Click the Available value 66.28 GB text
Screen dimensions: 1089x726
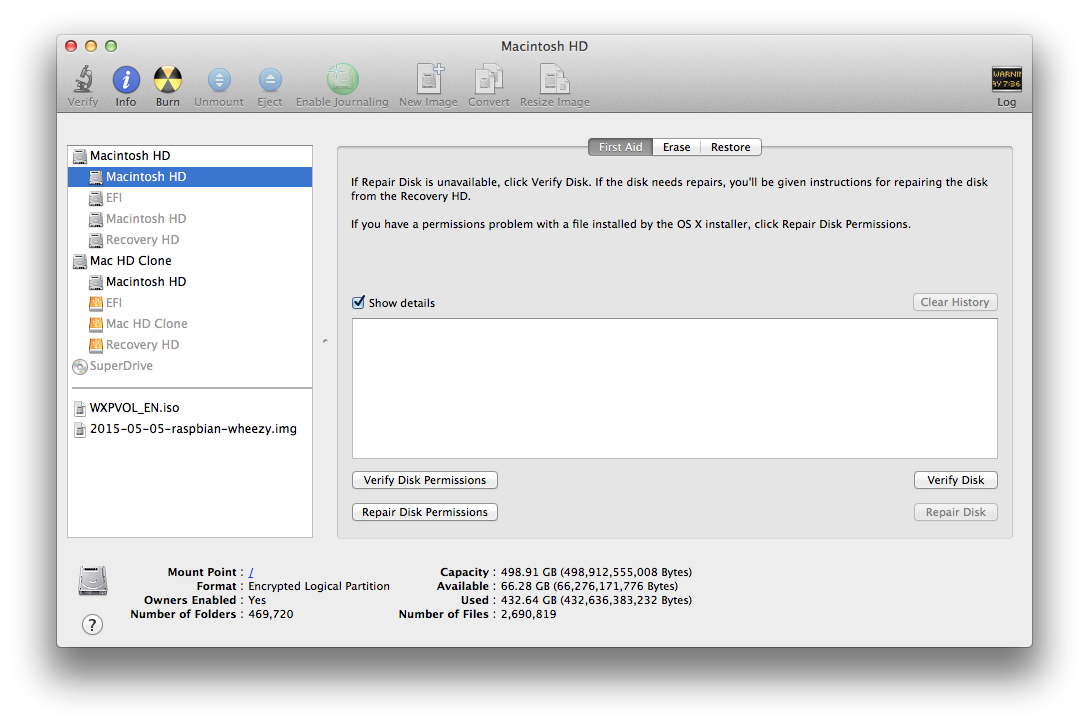590,586
